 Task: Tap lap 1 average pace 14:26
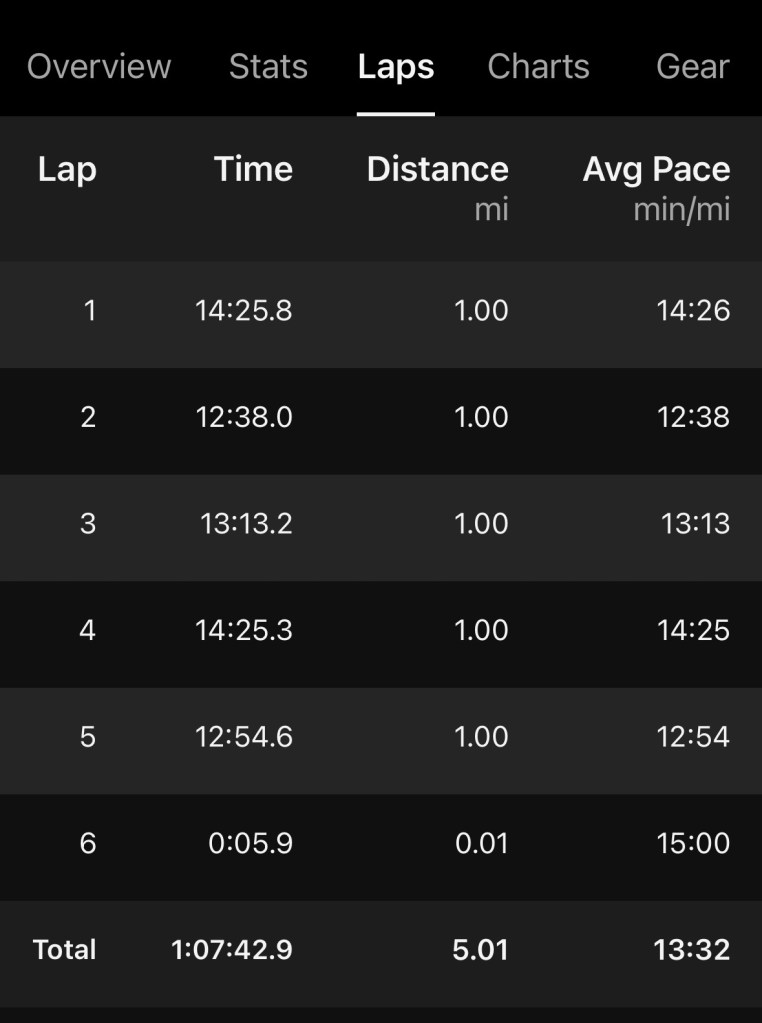(693, 311)
